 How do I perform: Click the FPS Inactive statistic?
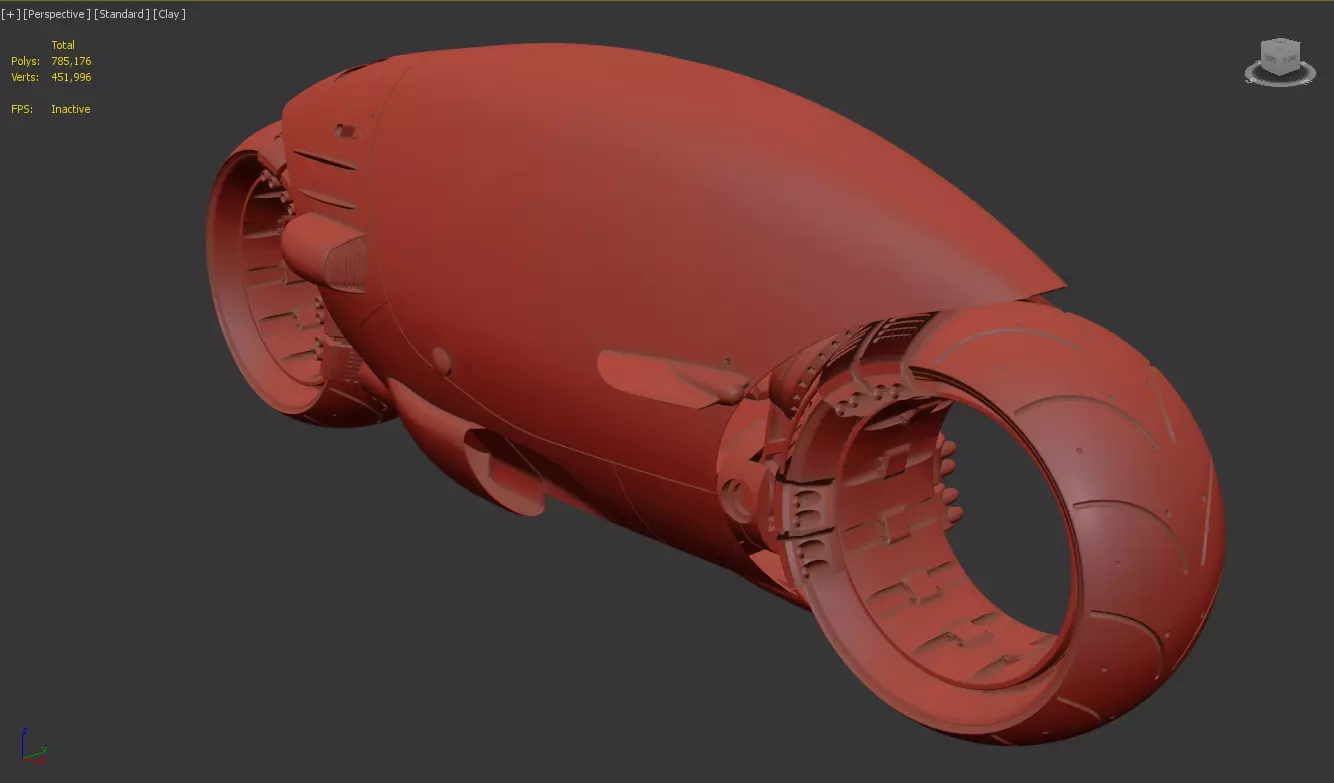(51, 109)
